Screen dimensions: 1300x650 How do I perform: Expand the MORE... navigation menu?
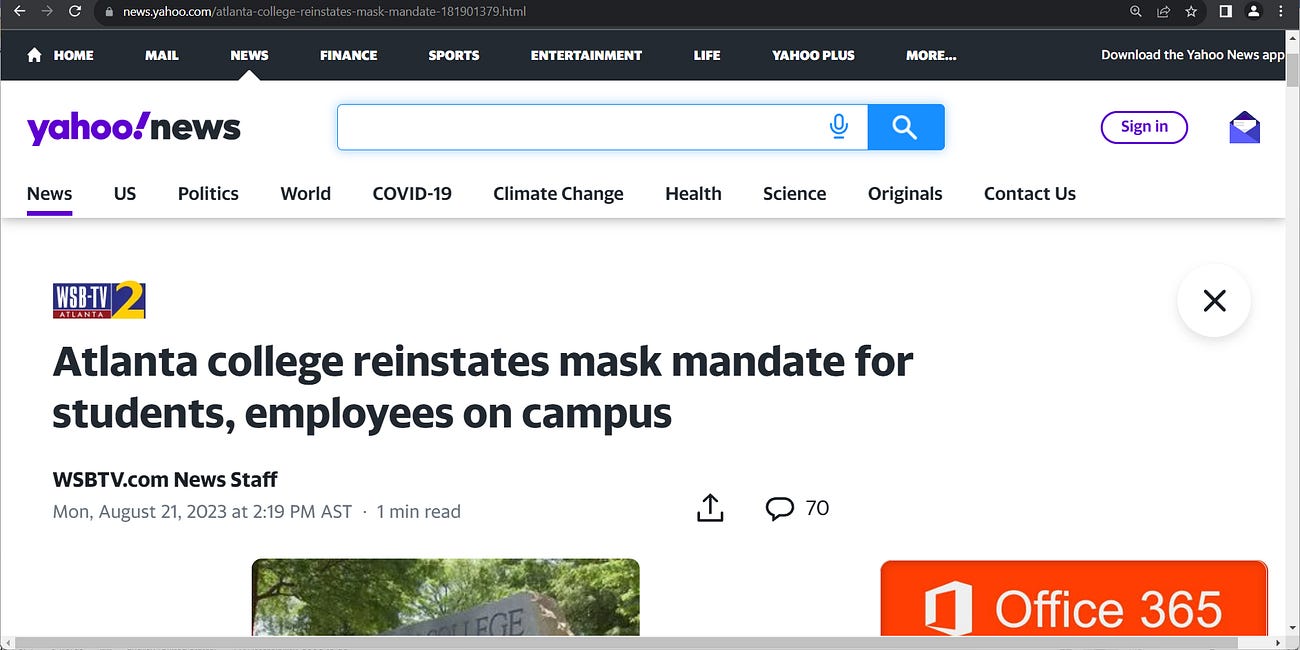point(930,55)
